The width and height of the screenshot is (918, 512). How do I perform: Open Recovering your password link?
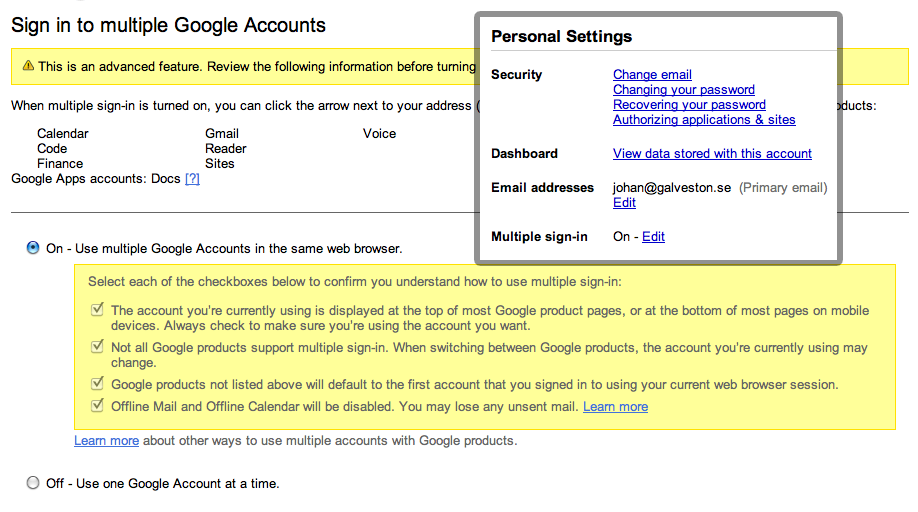click(689, 104)
